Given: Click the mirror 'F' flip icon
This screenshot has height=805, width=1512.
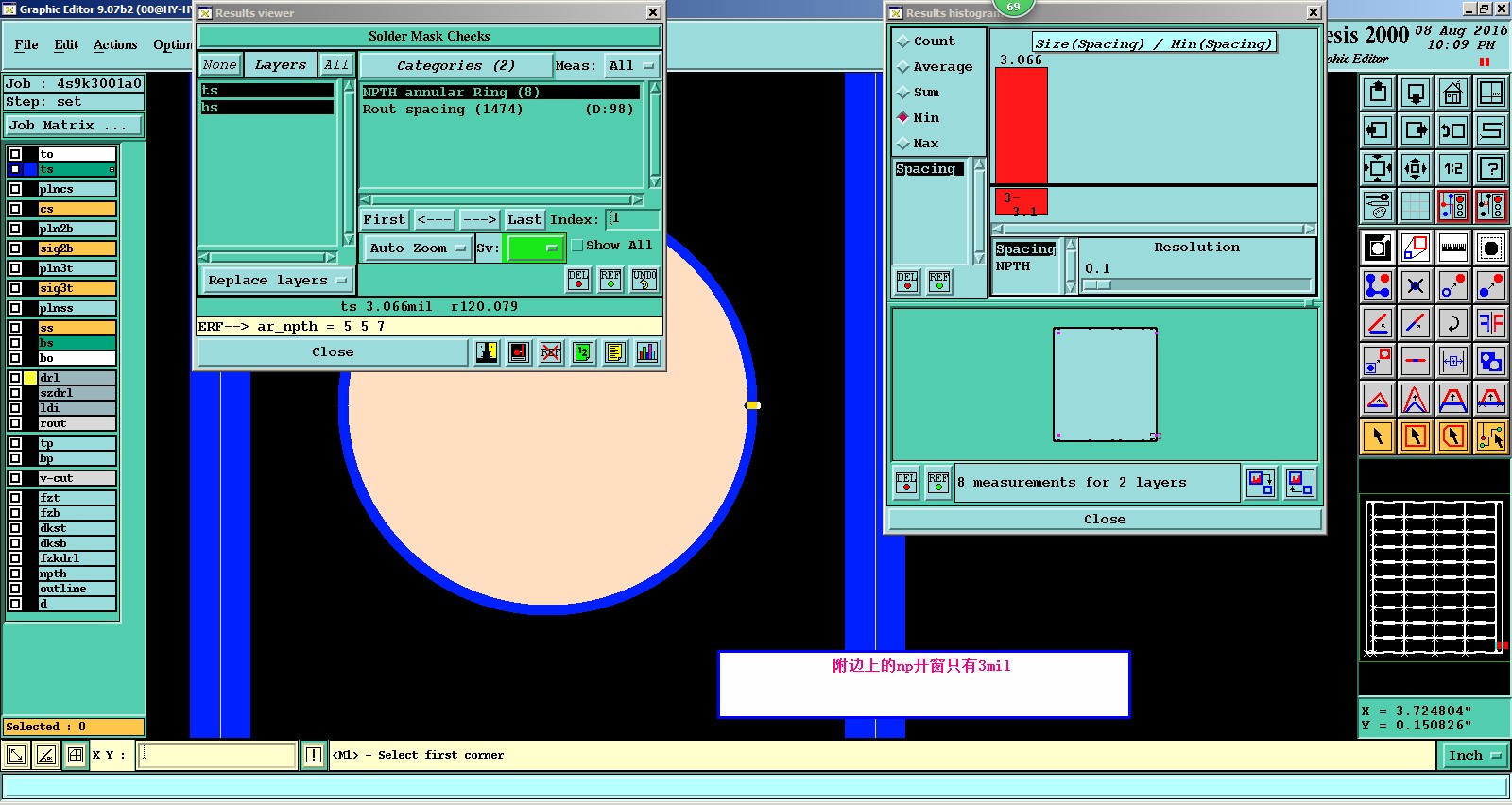Looking at the screenshot, I should point(1491,323).
